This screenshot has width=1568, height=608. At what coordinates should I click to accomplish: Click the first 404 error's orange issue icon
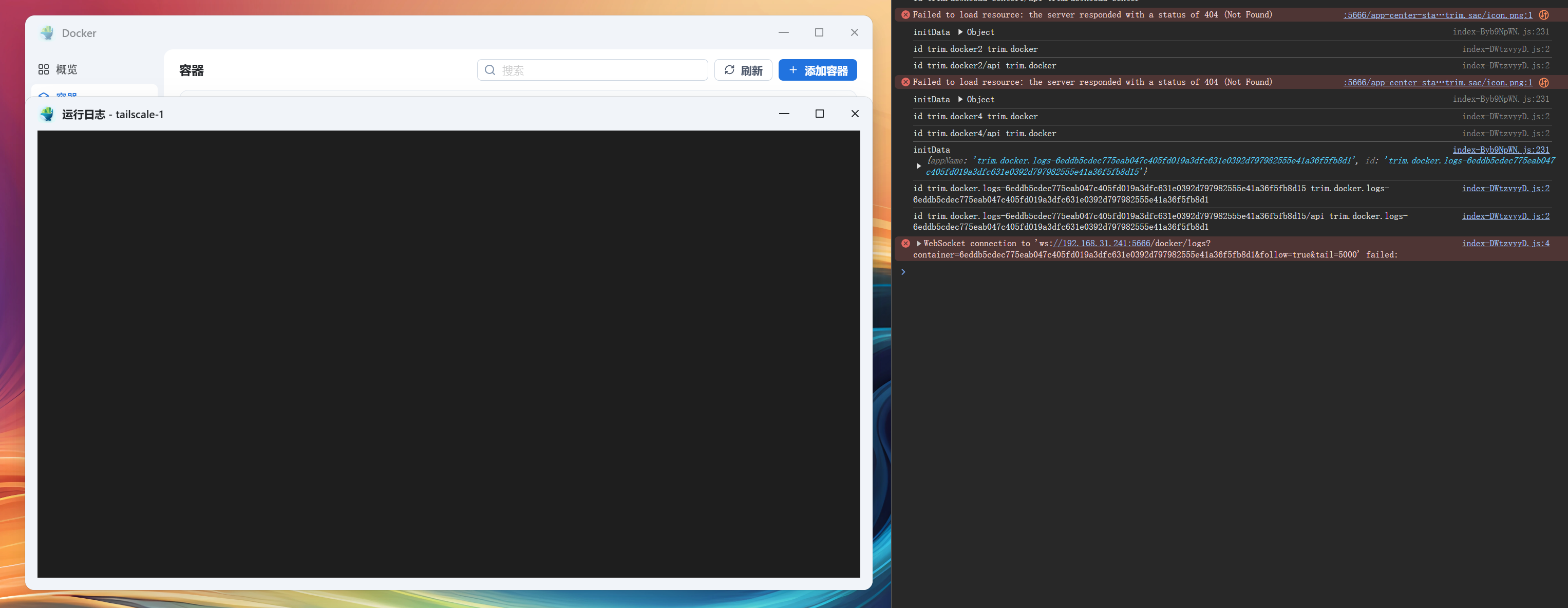[x=1544, y=14]
